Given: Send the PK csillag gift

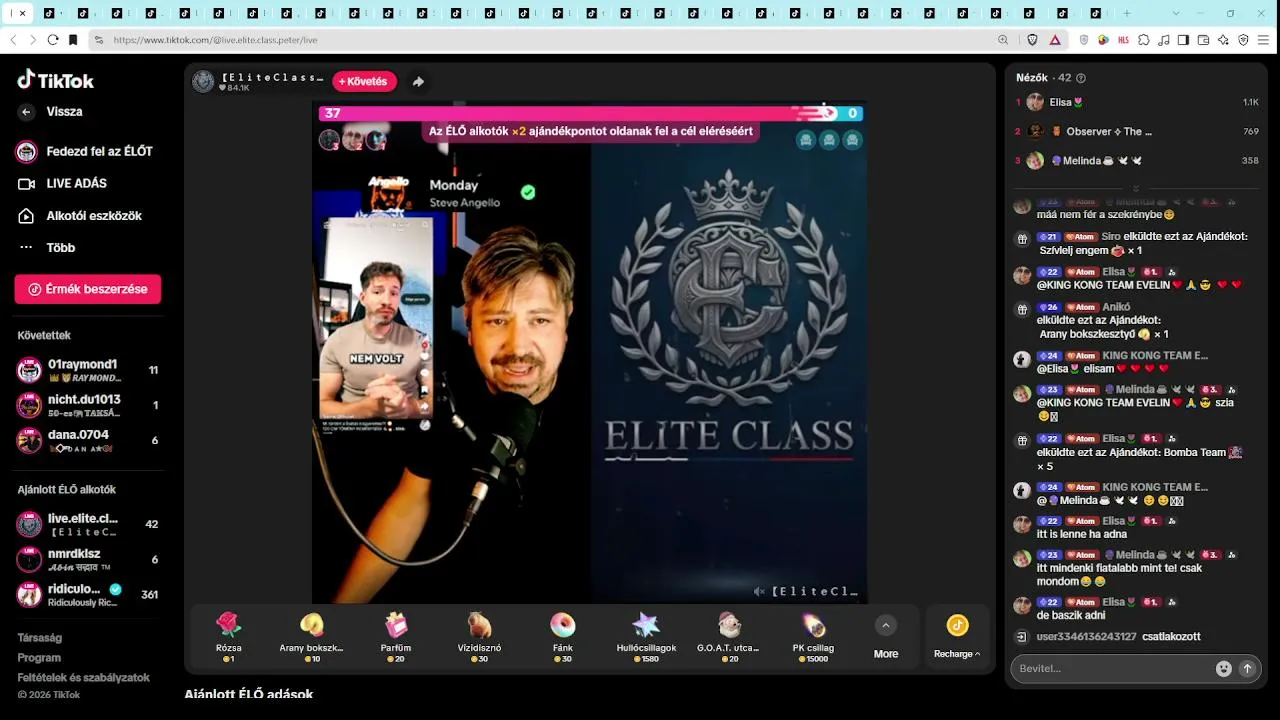Looking at the screenshot, I should point(813,637).
